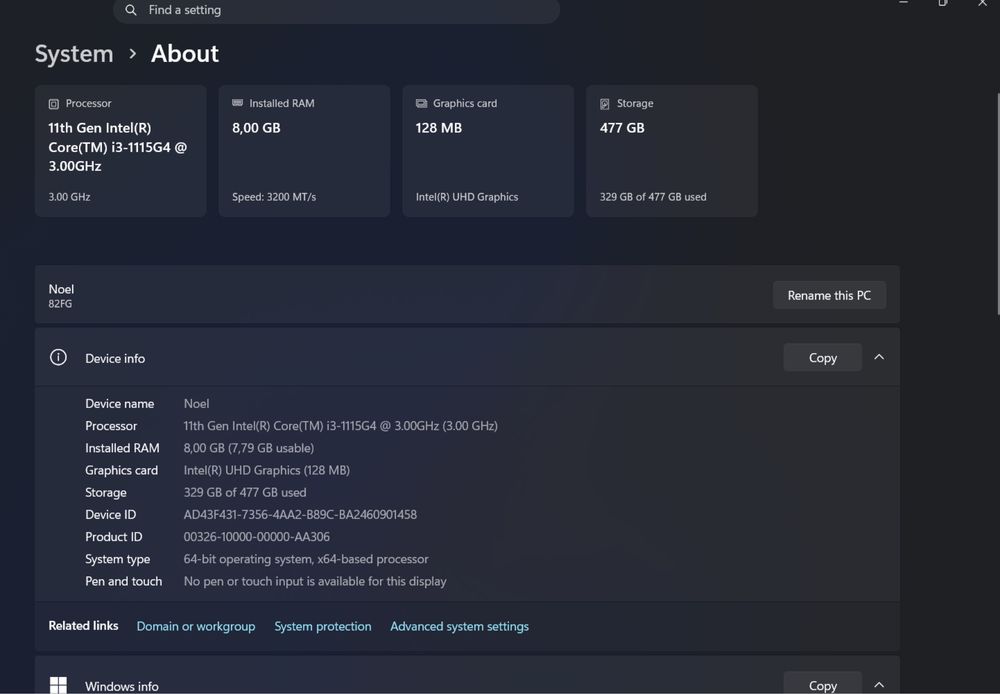The height and width of the screenshot is (694, 1000).
Task: Click '8,00 GB (7,79 GB usable)' value
Action: tap(249, 448)
